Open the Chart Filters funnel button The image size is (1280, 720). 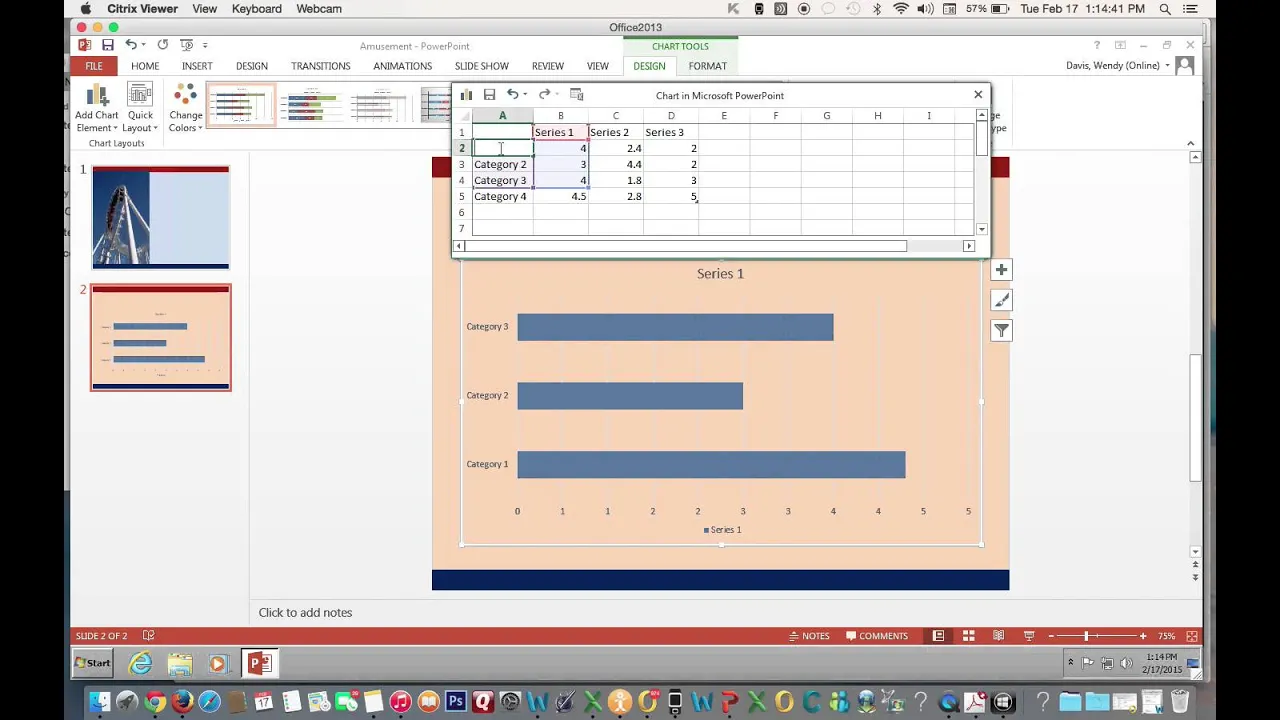tap(1001, 330)
